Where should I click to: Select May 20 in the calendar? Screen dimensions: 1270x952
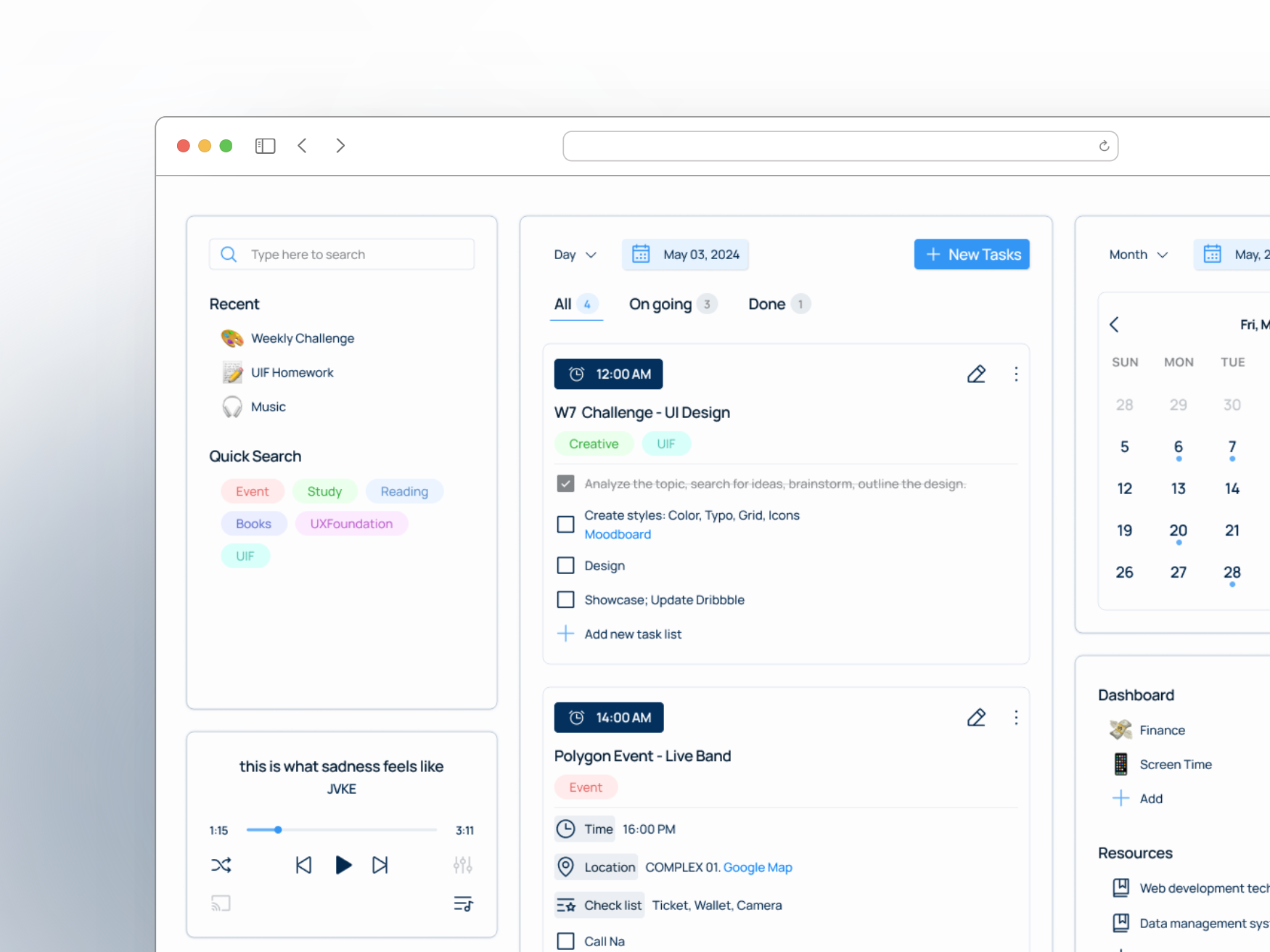point(1179,530)
